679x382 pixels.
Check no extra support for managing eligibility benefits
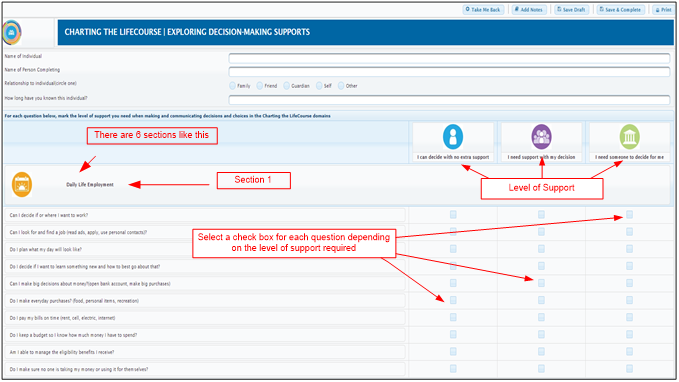tap(453, 351)
